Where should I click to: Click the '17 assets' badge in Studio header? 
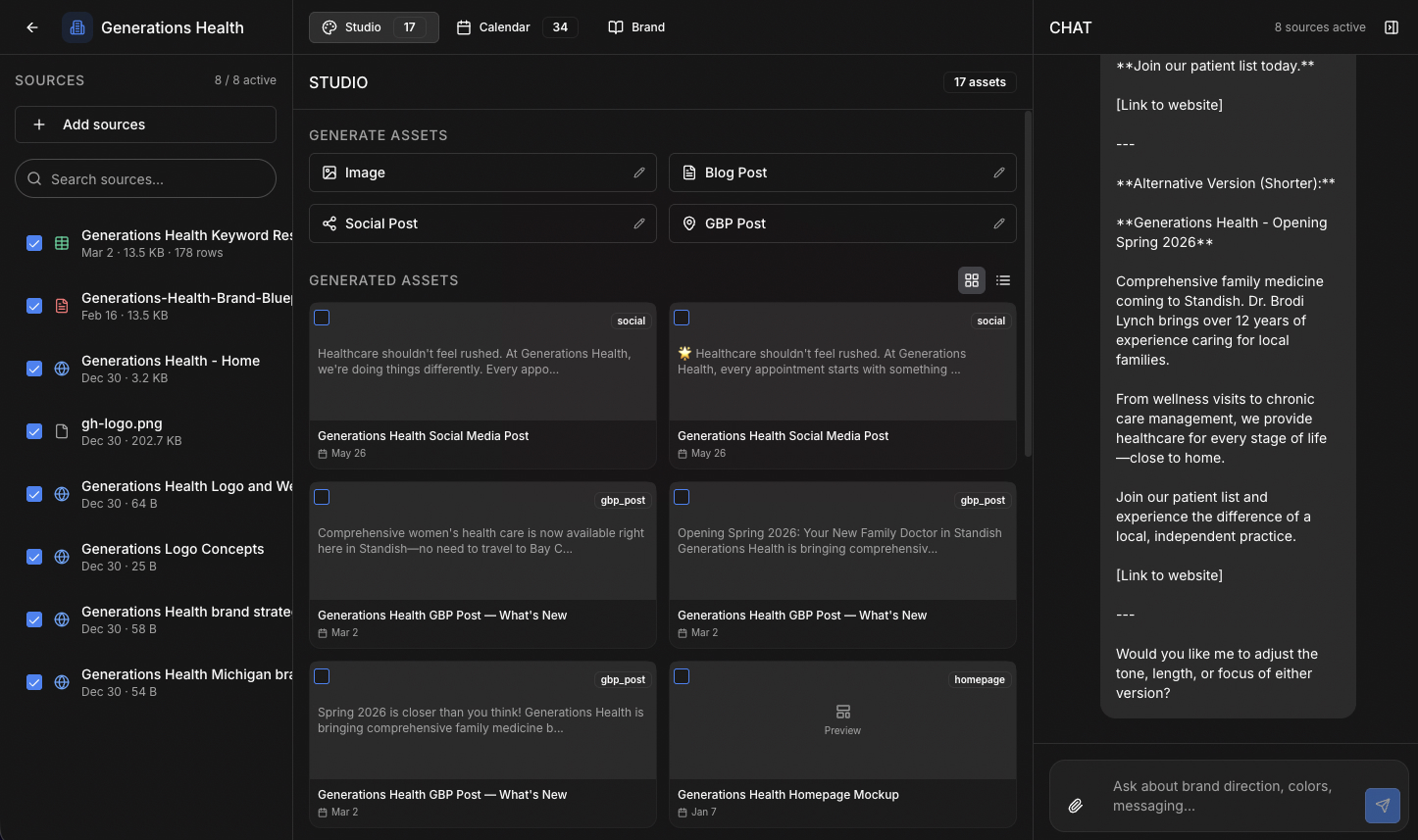pos(980,82)
